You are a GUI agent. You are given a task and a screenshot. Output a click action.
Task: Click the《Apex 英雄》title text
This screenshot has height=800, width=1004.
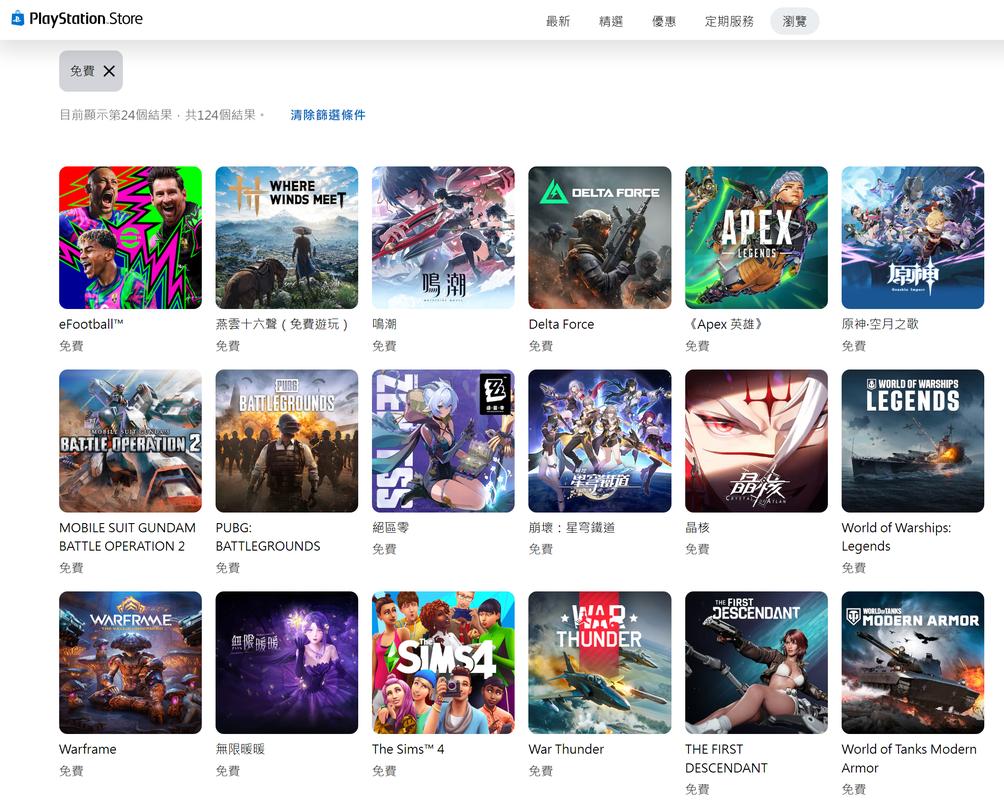pos(725,324)
